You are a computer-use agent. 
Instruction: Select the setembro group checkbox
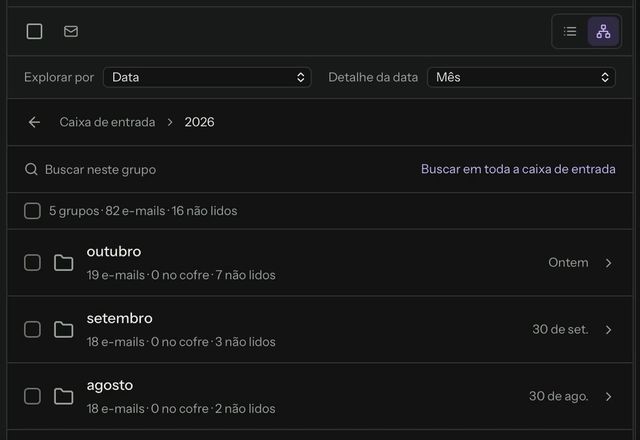click(32, 330)
